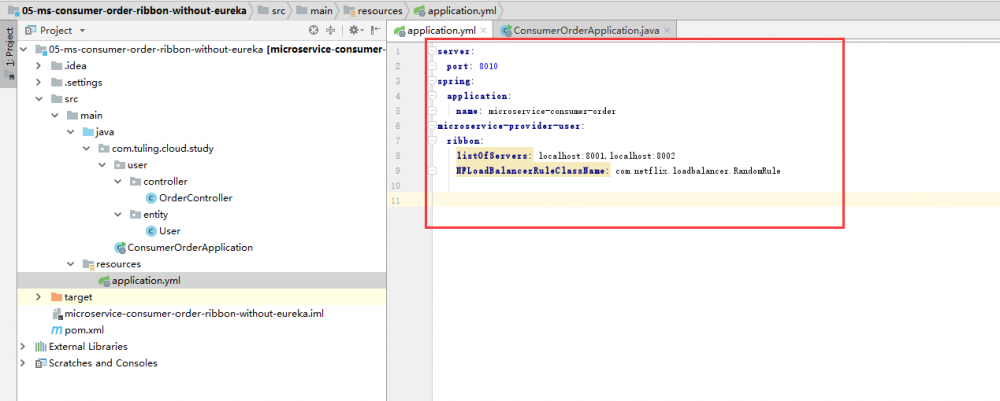Click localhost:8001,localhost:8002 server list value
Image resolution: width=1000 pixels, height=401 pixels.
click(x=607, y=156)
